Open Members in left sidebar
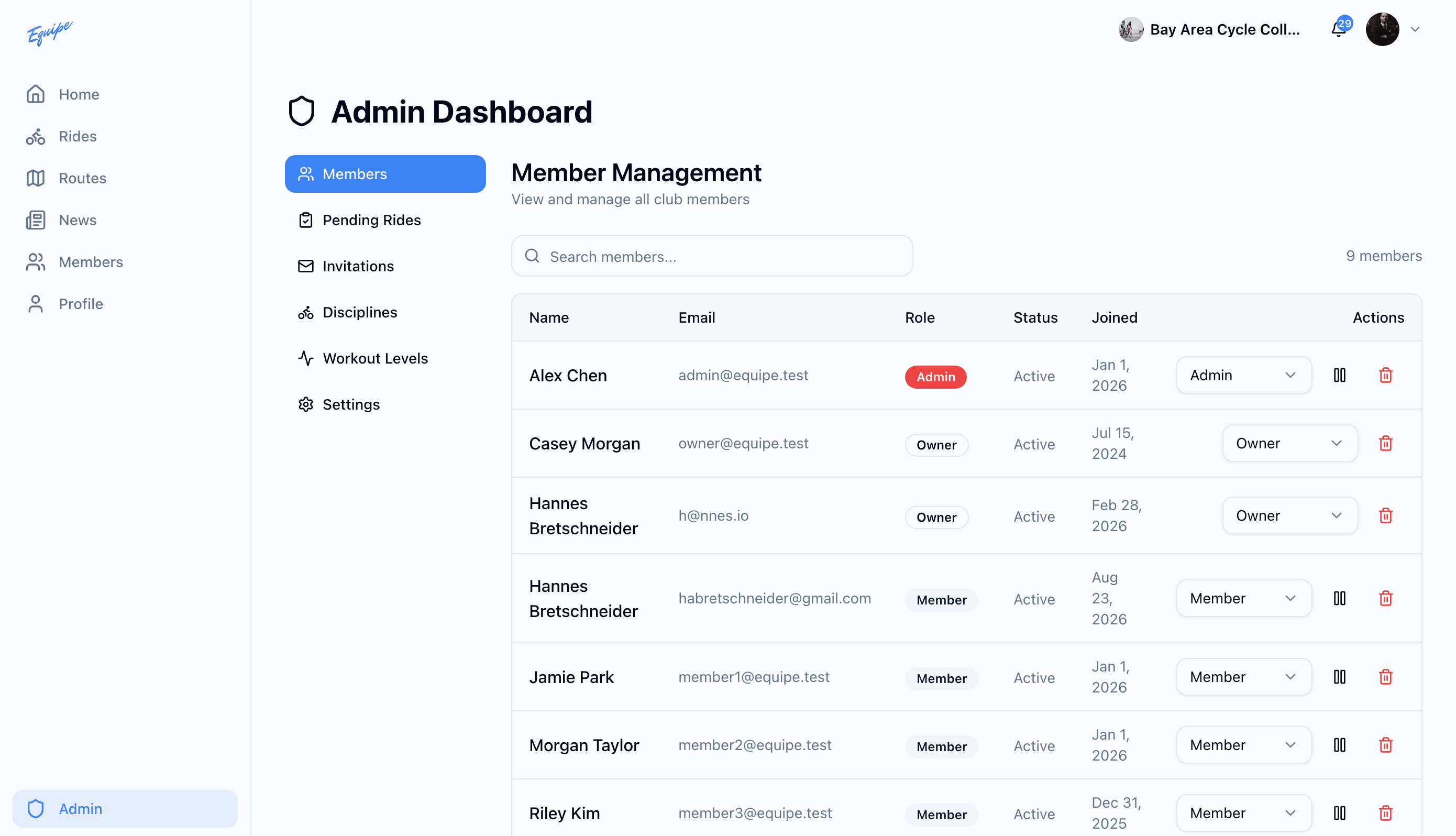Image resolution: width=1456 pixels, height=836 pixels. (x=125, y=262)
